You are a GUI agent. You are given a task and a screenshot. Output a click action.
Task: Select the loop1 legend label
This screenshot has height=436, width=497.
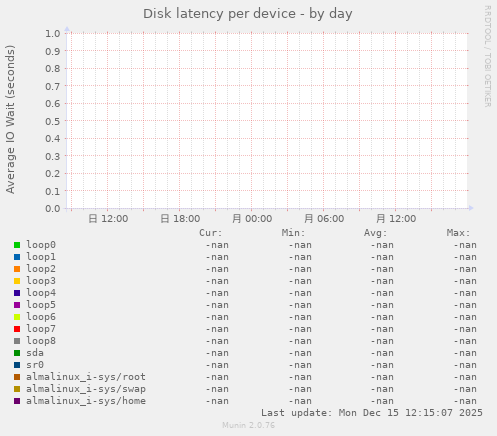(41, 257)
